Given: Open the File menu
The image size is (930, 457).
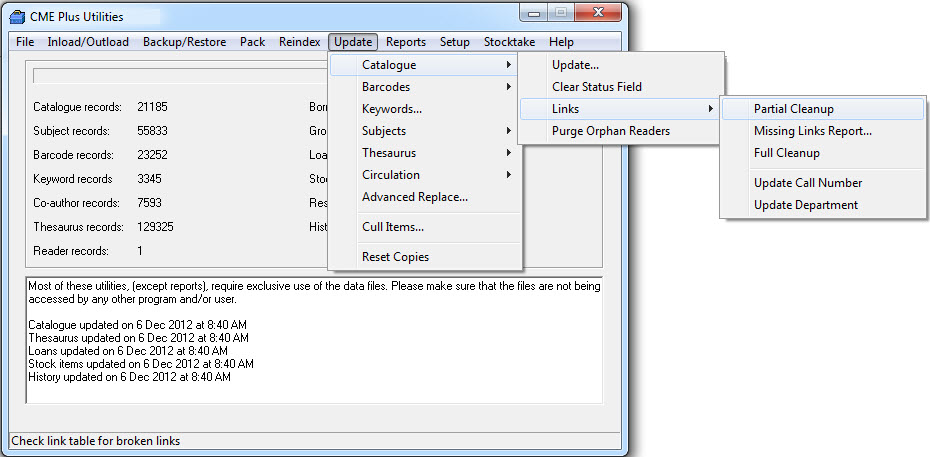Looking at the screenshot, I should click(x=25, y=42).
